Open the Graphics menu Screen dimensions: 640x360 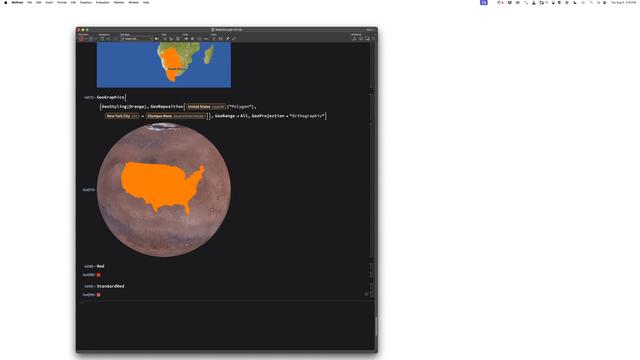[86, 2]
